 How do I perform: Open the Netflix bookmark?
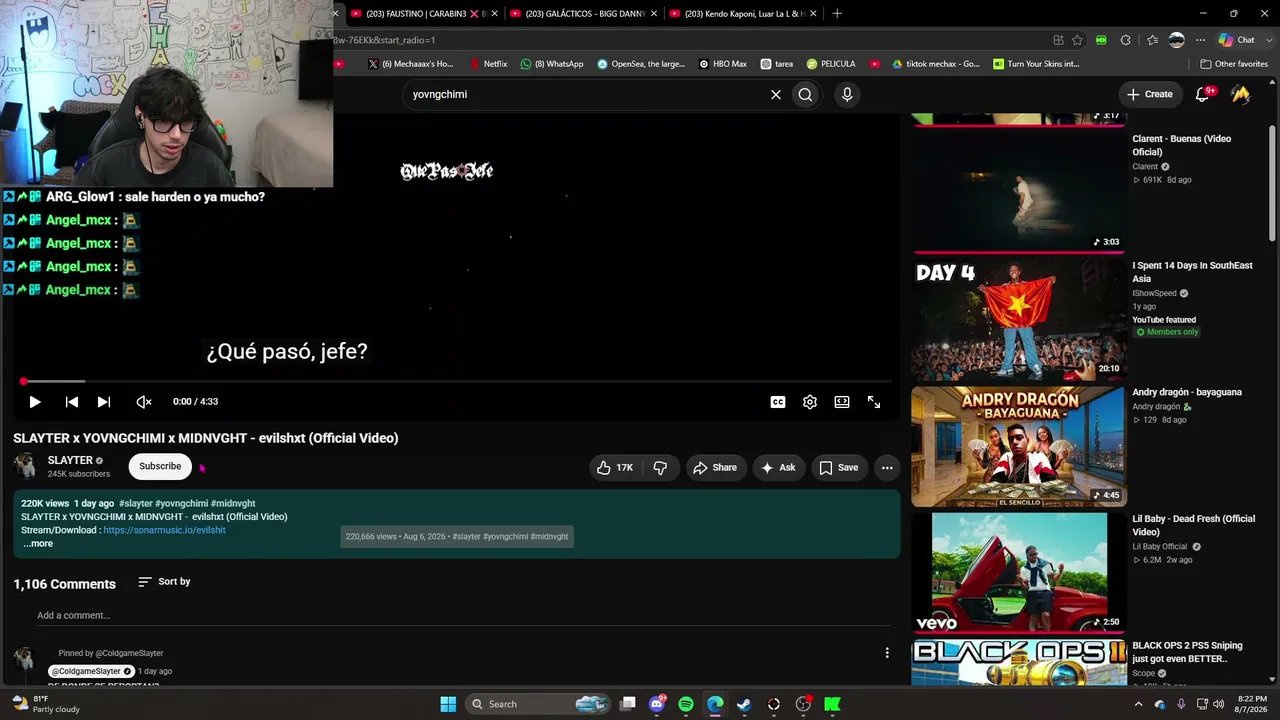(488, 64)
